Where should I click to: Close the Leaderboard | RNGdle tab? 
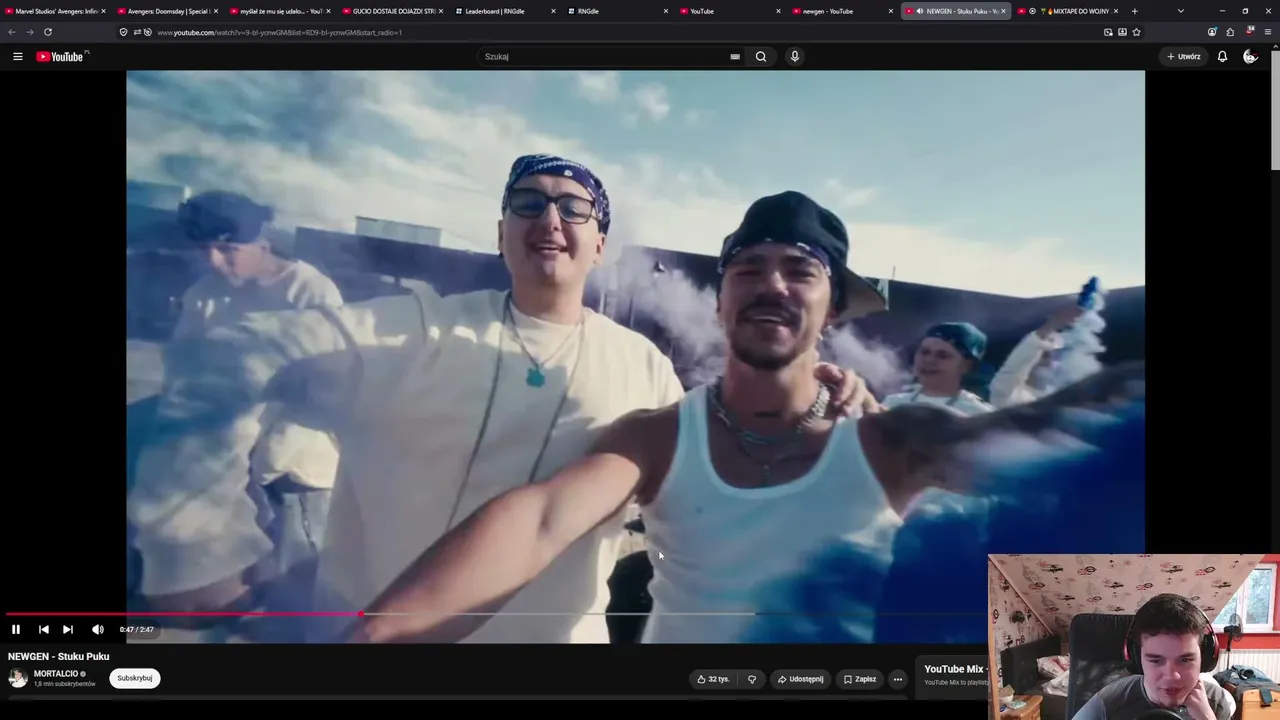tap(553, 11)
